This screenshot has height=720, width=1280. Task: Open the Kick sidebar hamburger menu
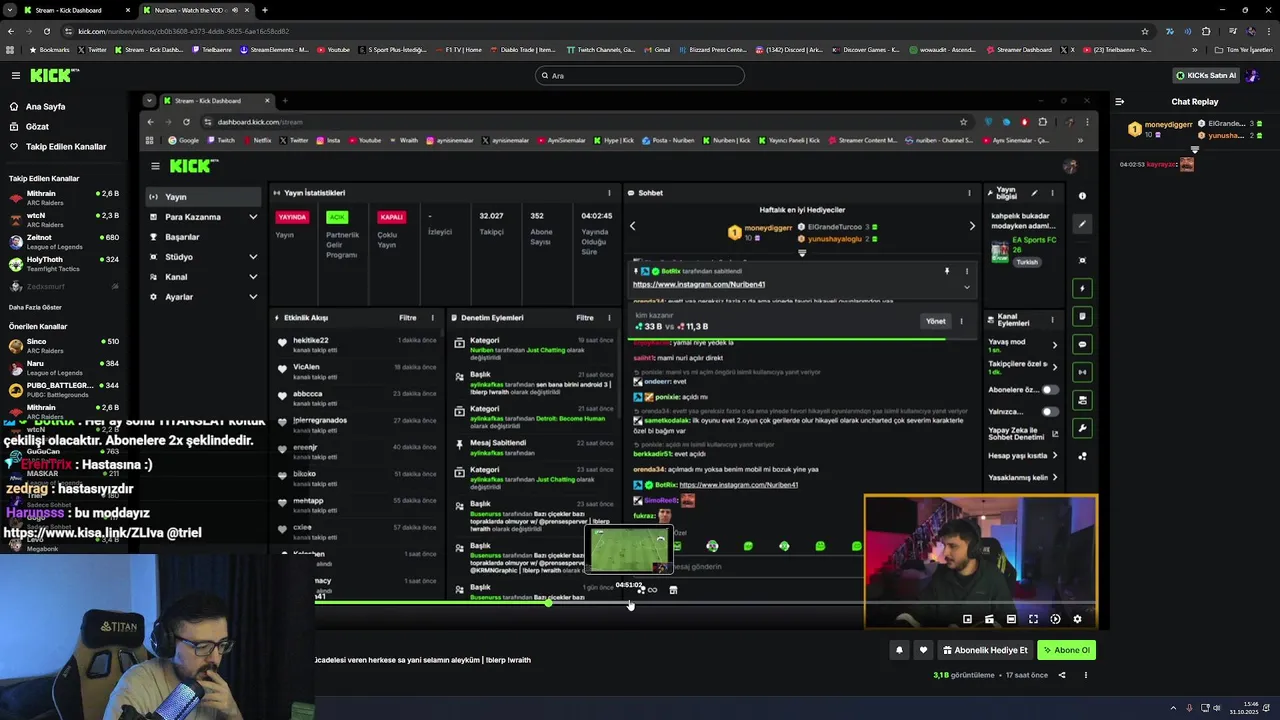point(15,75)
